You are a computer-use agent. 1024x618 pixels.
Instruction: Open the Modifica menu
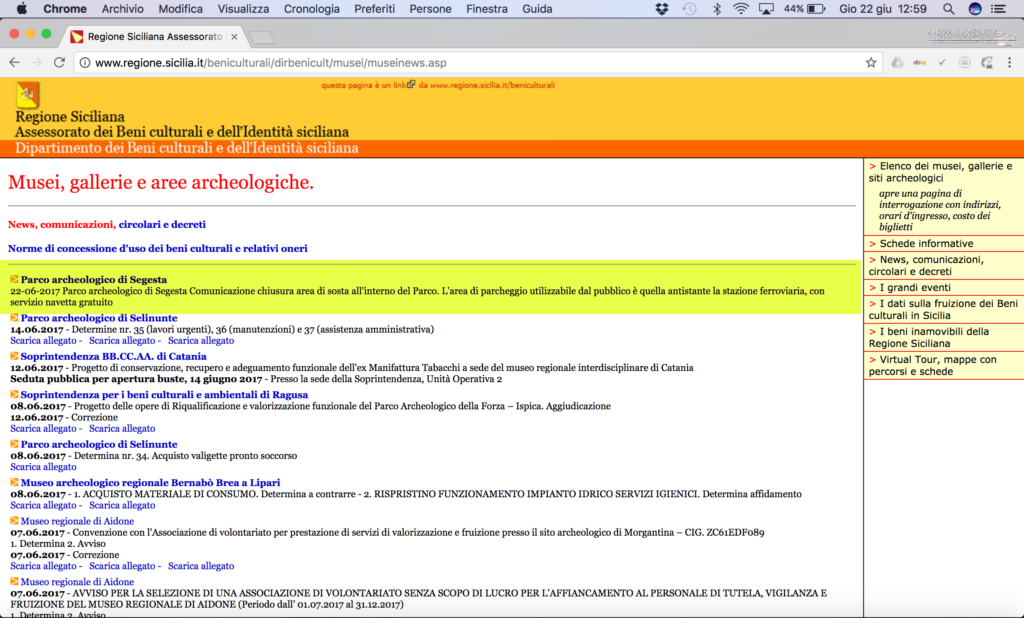click(x=180, y=9)
